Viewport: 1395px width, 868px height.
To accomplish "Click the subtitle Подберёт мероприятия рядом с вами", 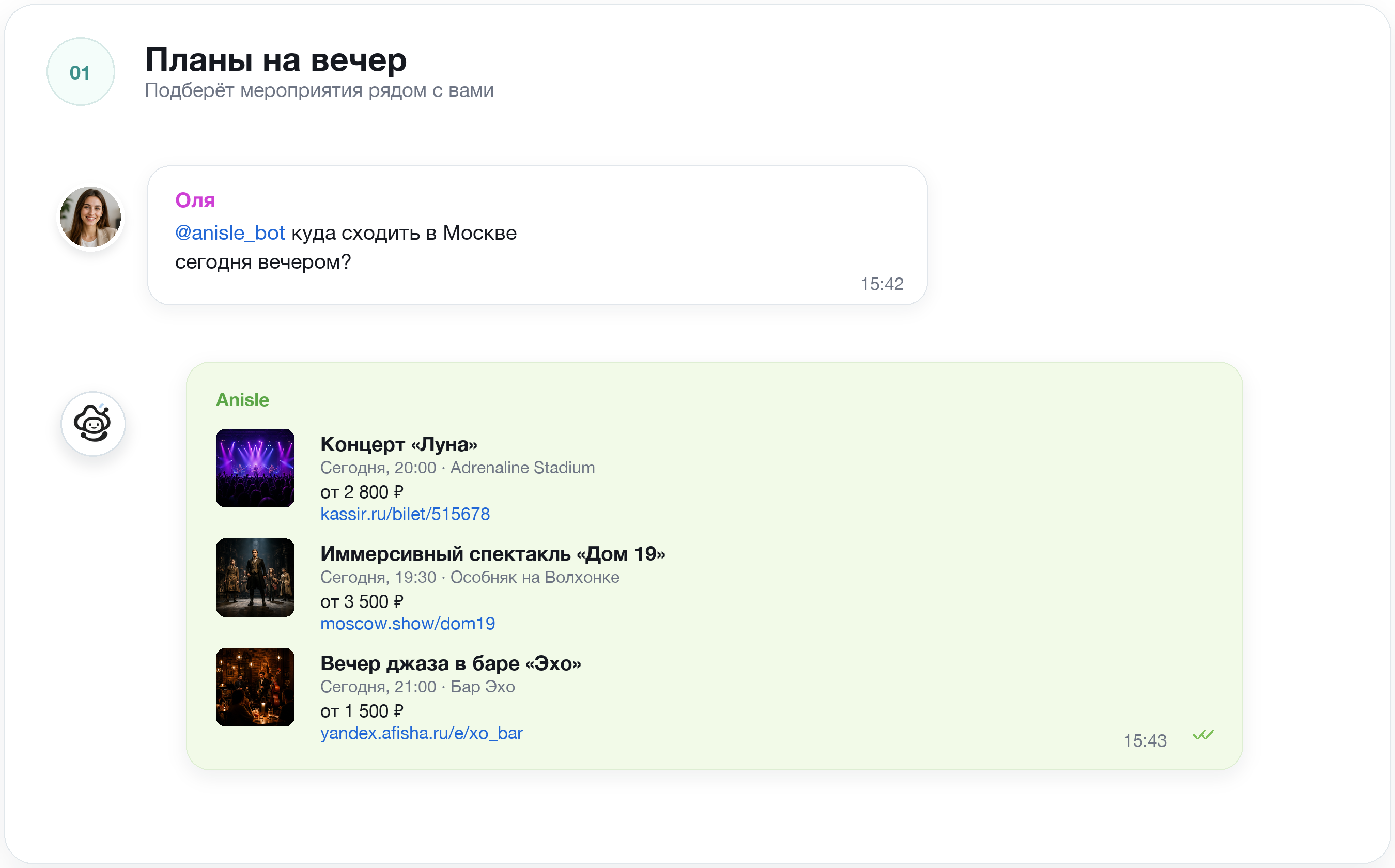I will pos(319,91).
